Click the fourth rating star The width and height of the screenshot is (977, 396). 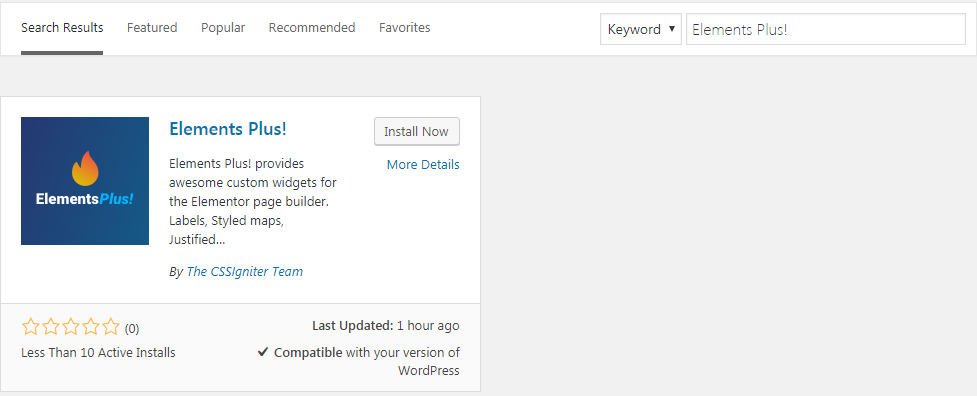click(90, 326)
